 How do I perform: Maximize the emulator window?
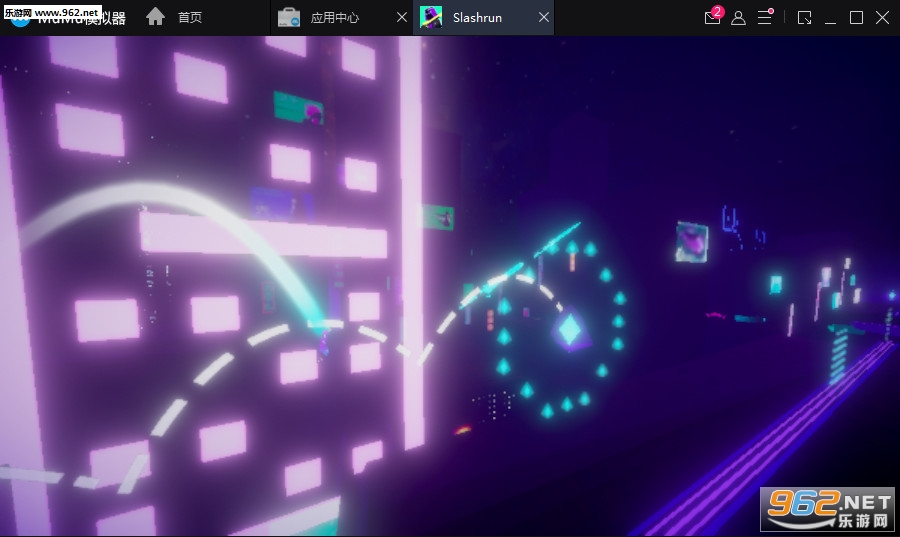pyautogui.click(x=856, y=17)
